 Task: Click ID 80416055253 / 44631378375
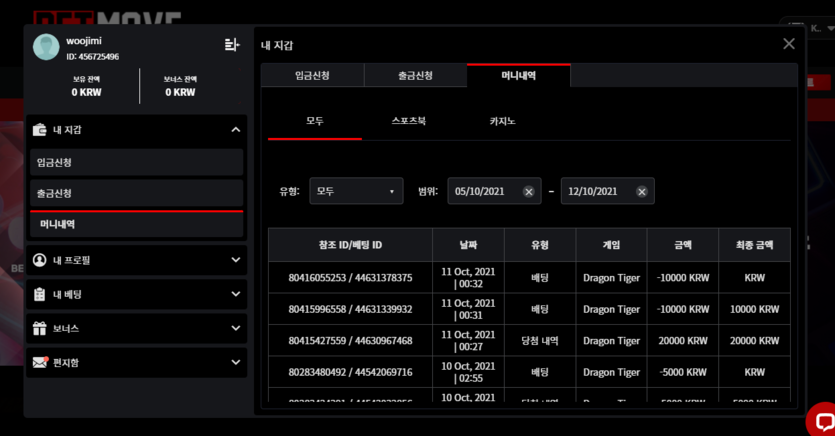(x=350, y=278)
